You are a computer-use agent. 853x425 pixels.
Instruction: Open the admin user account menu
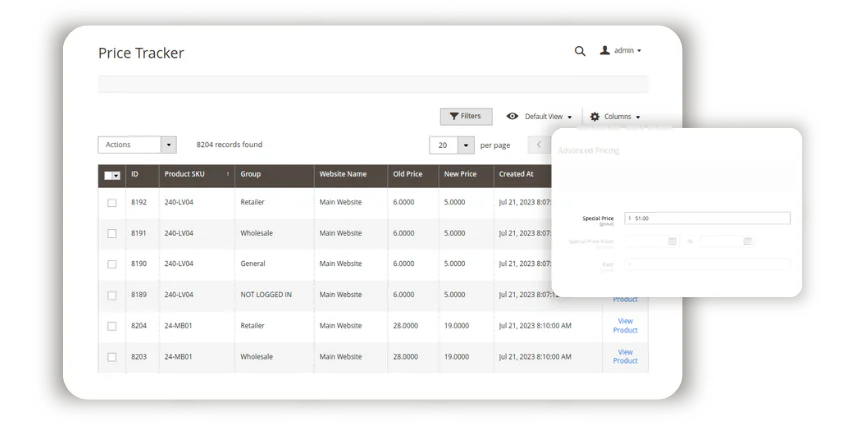[x=621, y=51]
